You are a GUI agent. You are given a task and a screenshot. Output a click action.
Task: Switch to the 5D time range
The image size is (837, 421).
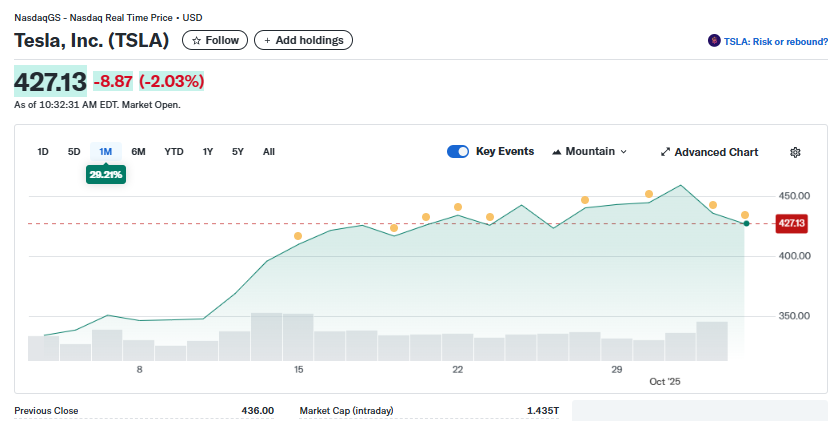[74, 152]
